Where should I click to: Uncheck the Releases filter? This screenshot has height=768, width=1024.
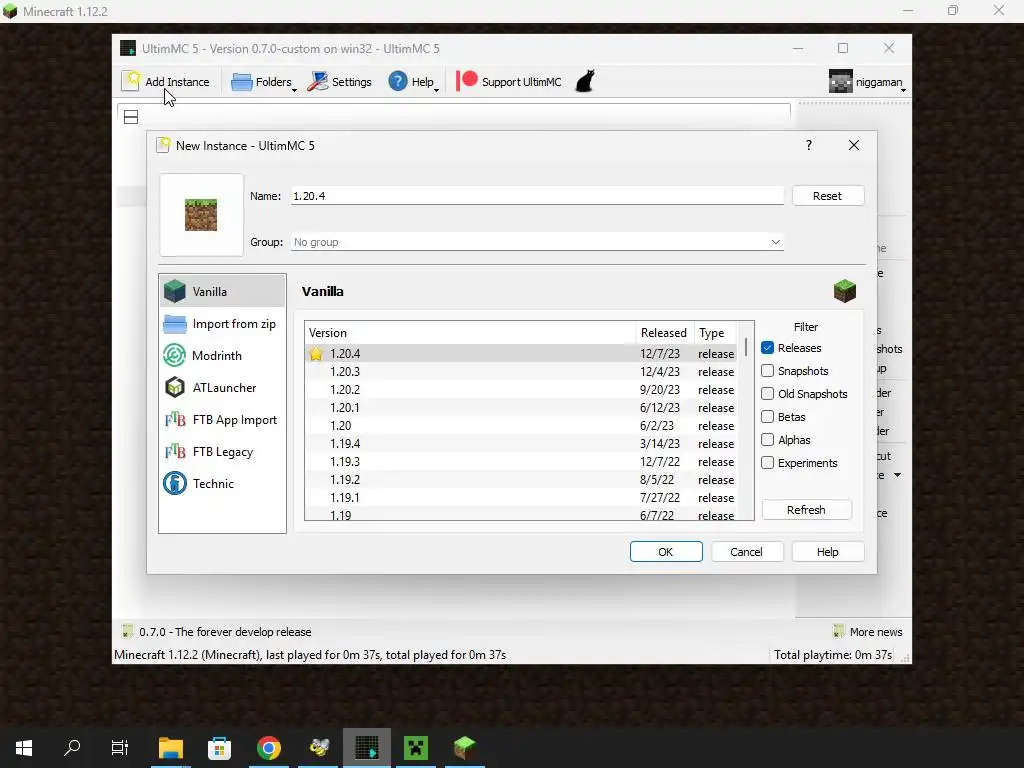(x=767, y=348)
